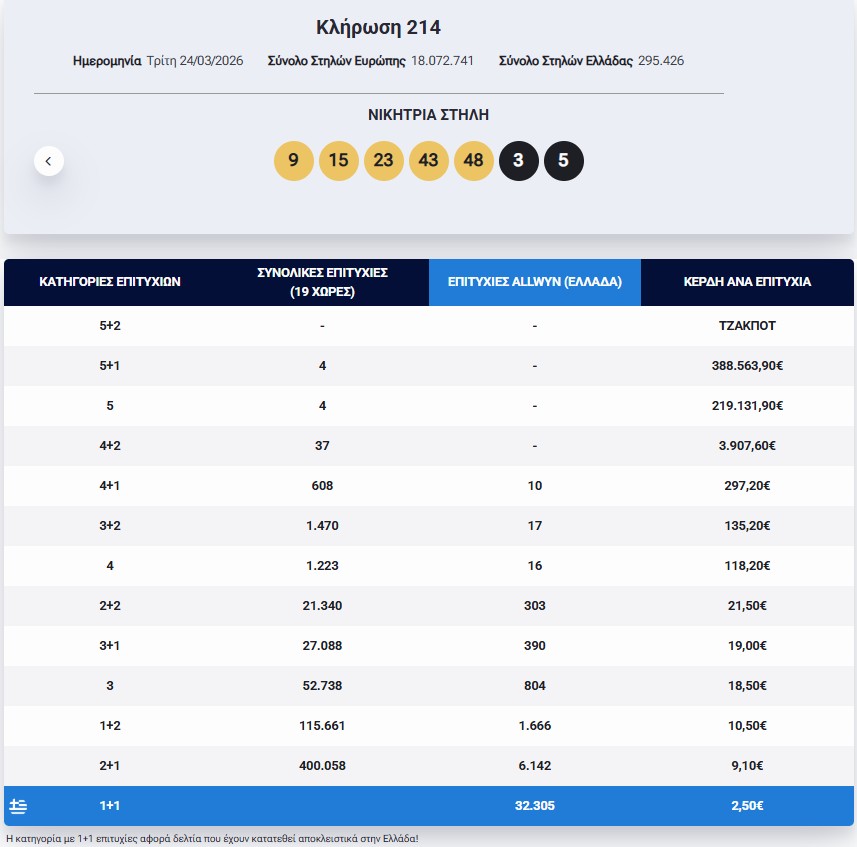Select the 2,50€ winnings amount
This screenshot has height=847, width=857.
[746, 806]
